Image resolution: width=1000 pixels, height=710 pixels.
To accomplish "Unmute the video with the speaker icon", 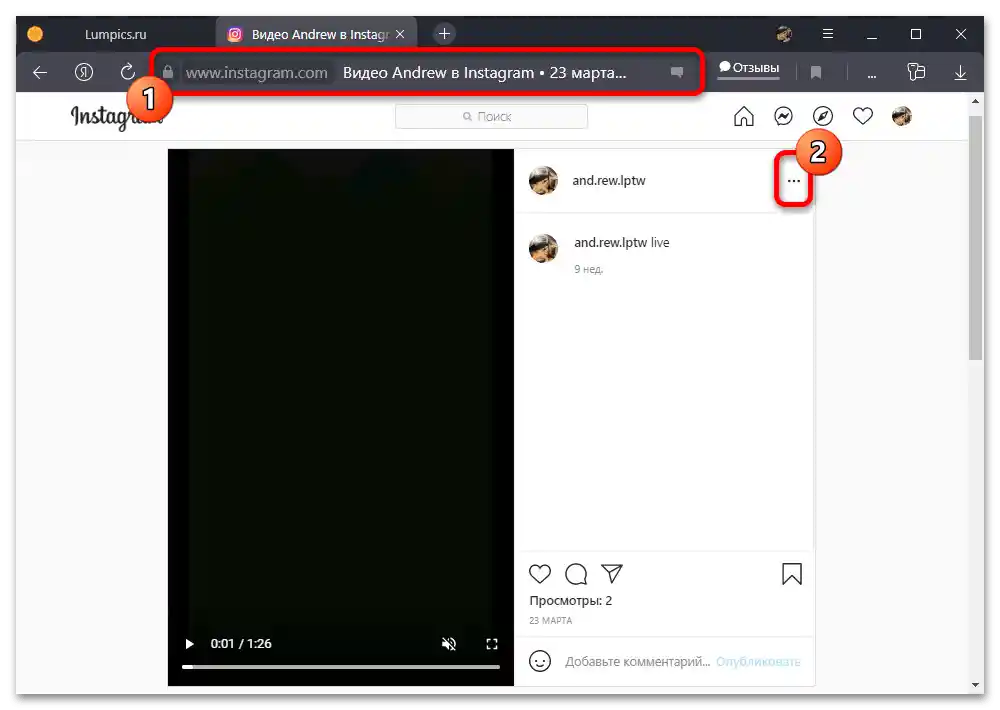I will [449, 644].
